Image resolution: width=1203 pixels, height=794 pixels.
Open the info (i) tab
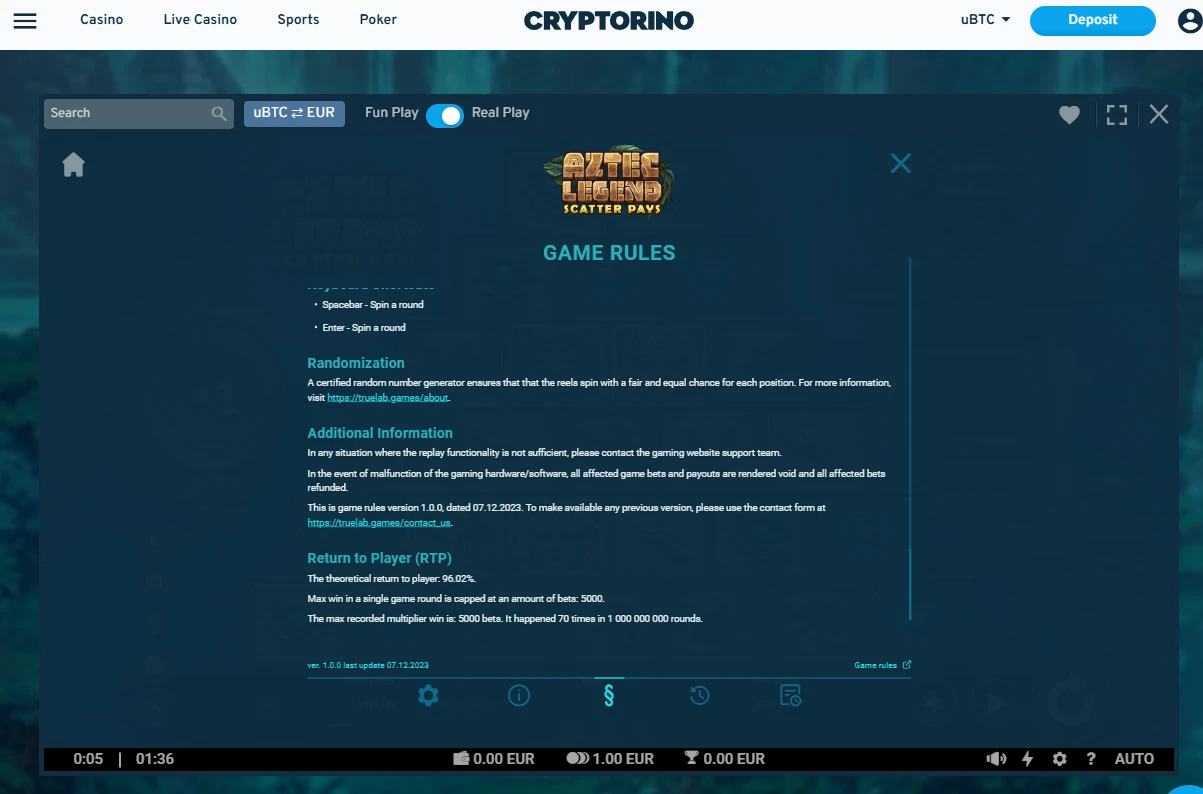519,695
